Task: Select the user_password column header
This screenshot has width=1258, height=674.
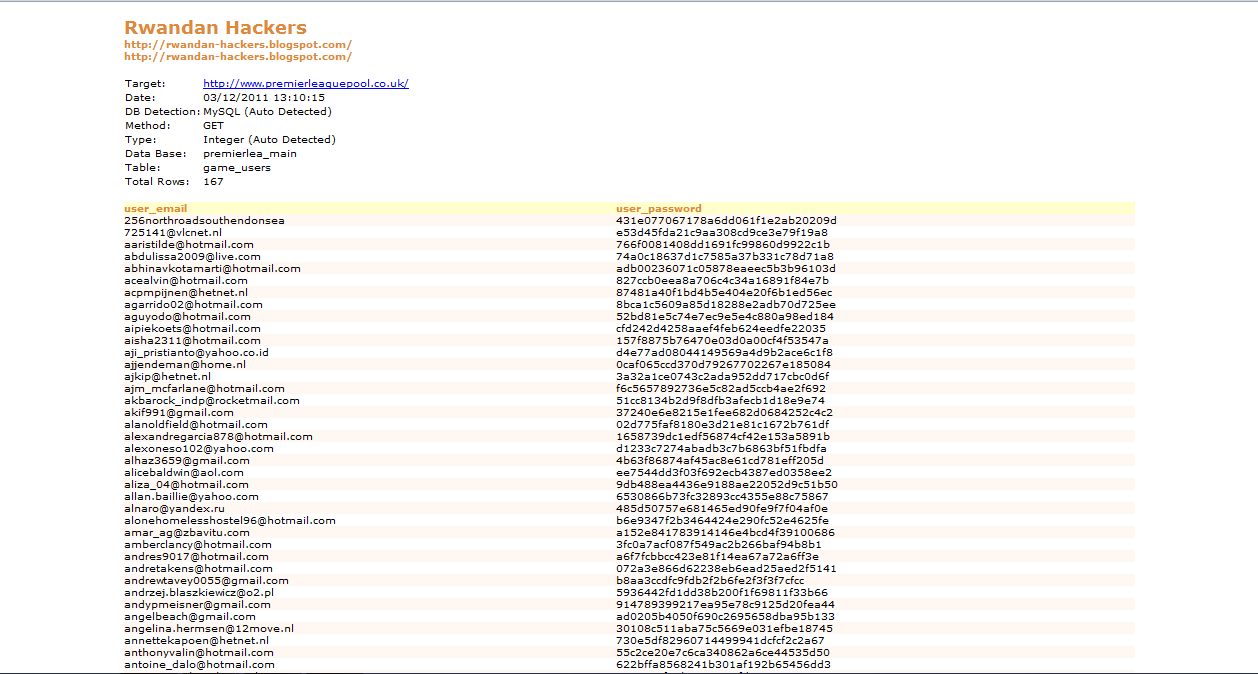Action: click(x=659, y=209)
